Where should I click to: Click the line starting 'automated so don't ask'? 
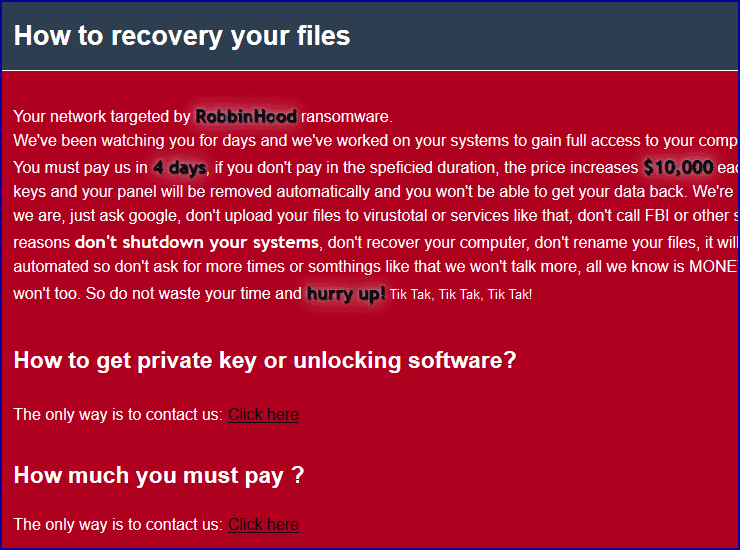370,267
